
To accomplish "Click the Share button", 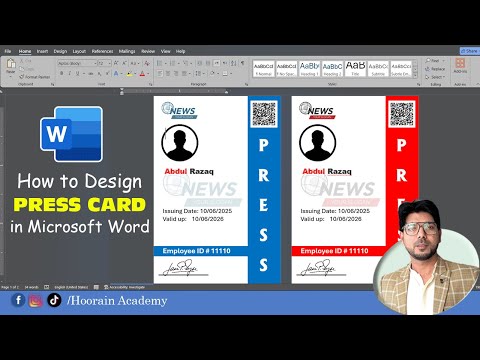I will pyautogui.click(x=470, y=51).
